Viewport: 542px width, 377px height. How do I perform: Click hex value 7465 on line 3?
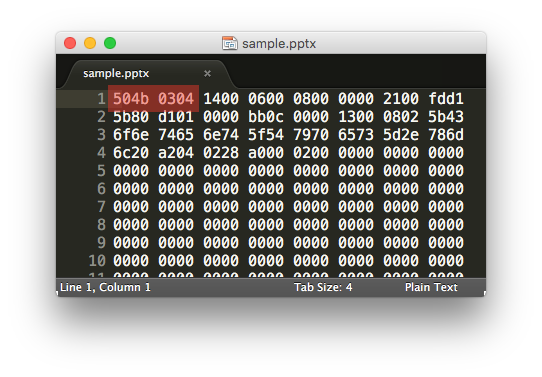(176, 135)
